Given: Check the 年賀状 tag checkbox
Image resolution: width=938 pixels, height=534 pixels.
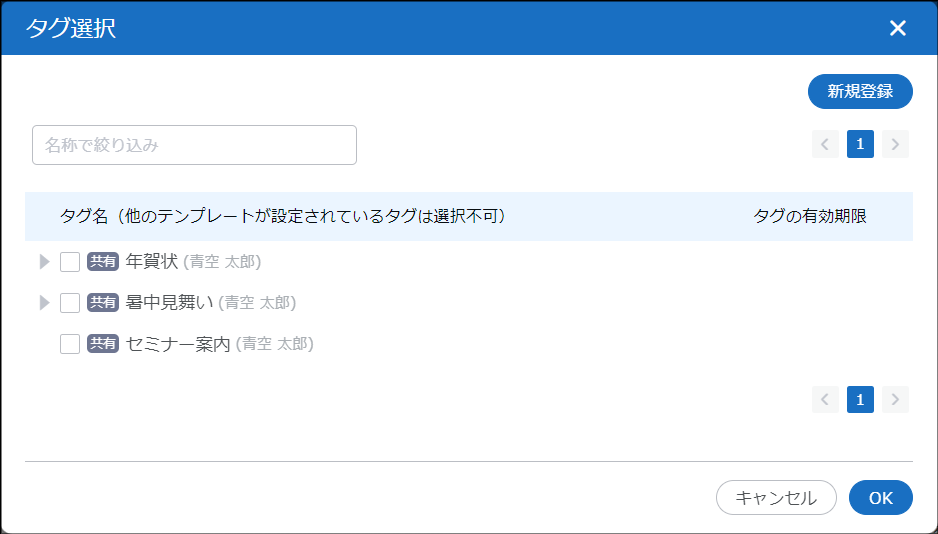Looking at the screenshot, I should [70, 262].
